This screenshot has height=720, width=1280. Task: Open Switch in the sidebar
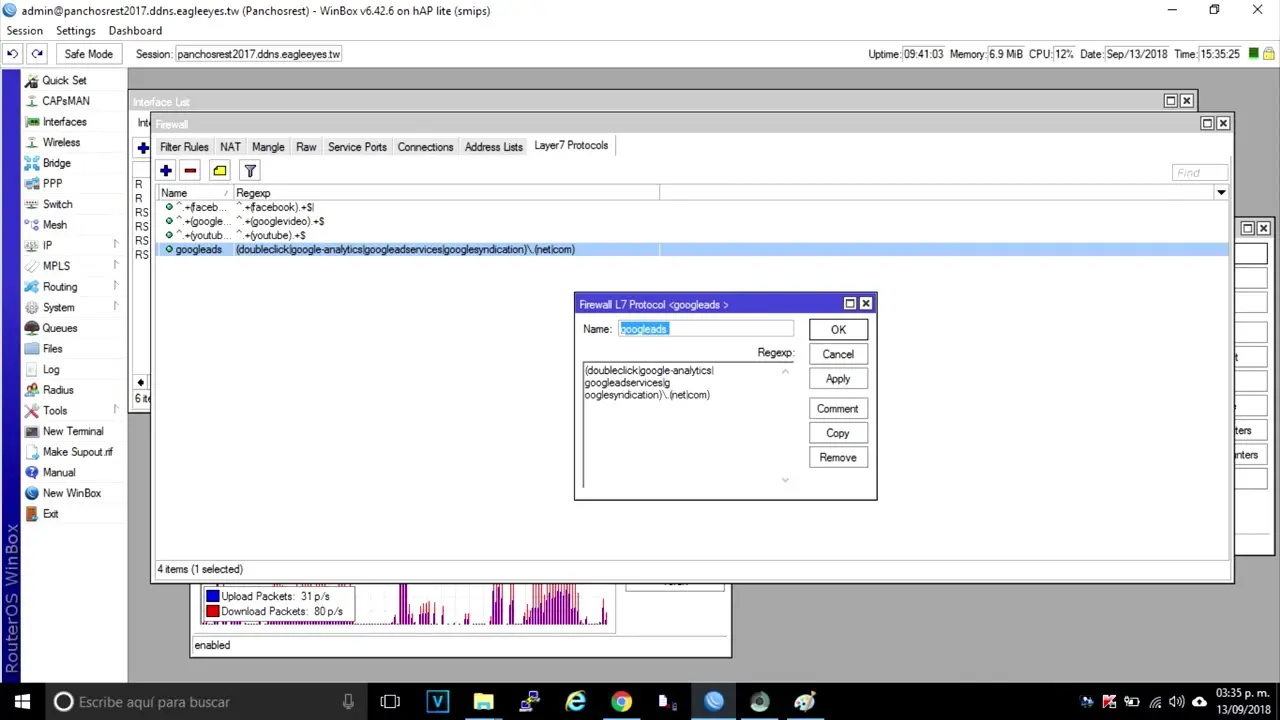click(57, 204)
